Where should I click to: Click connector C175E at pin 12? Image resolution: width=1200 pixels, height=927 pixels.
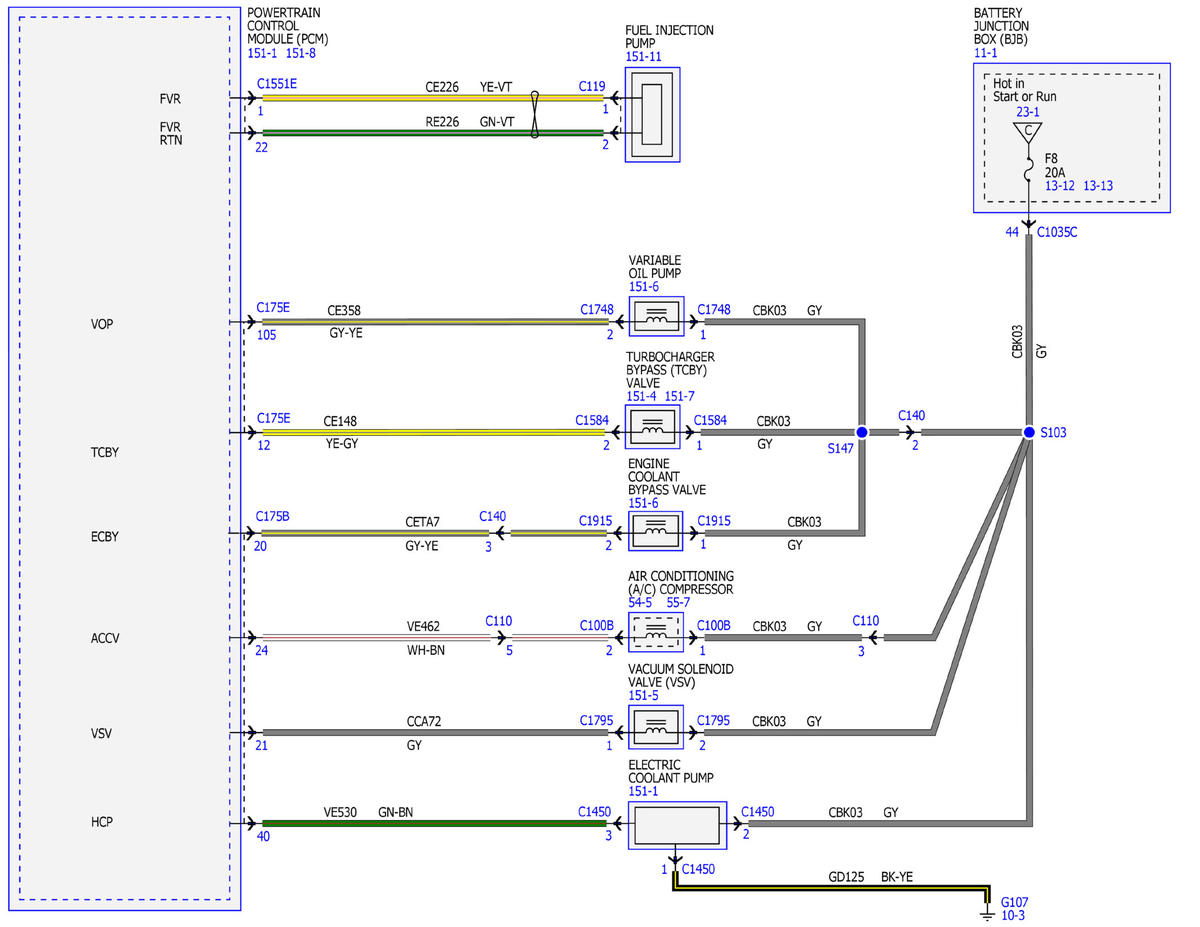point(273,419)
